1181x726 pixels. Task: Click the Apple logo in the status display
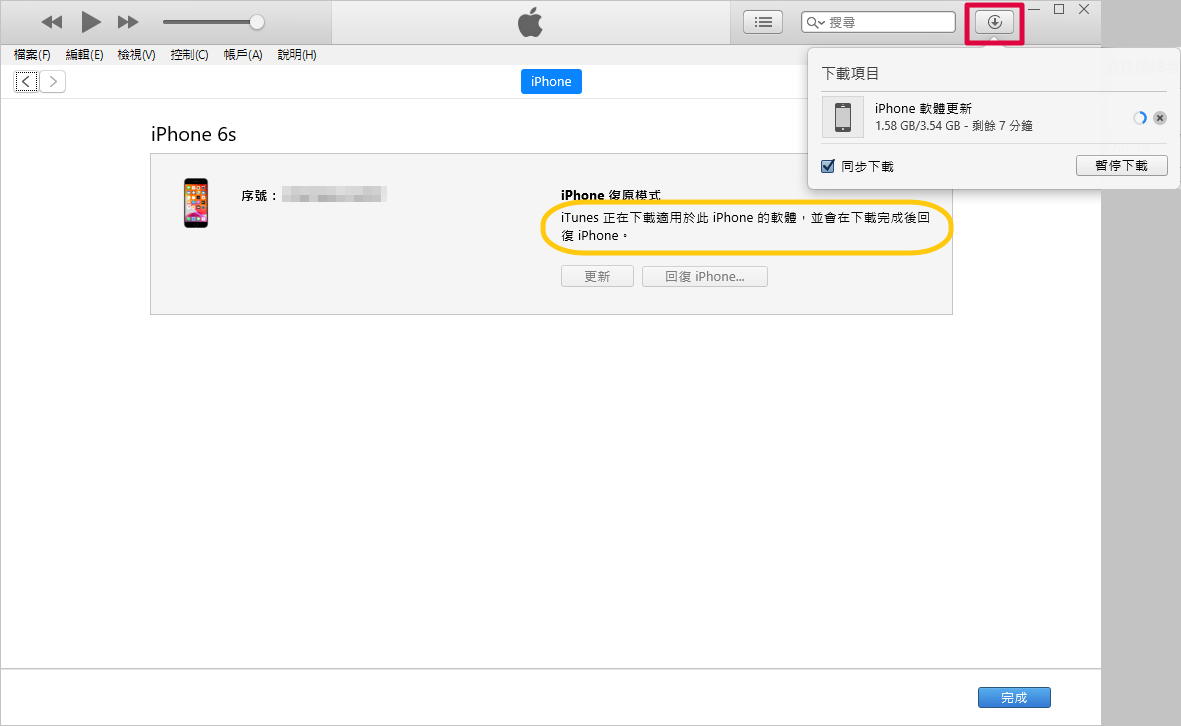[530, 22]
